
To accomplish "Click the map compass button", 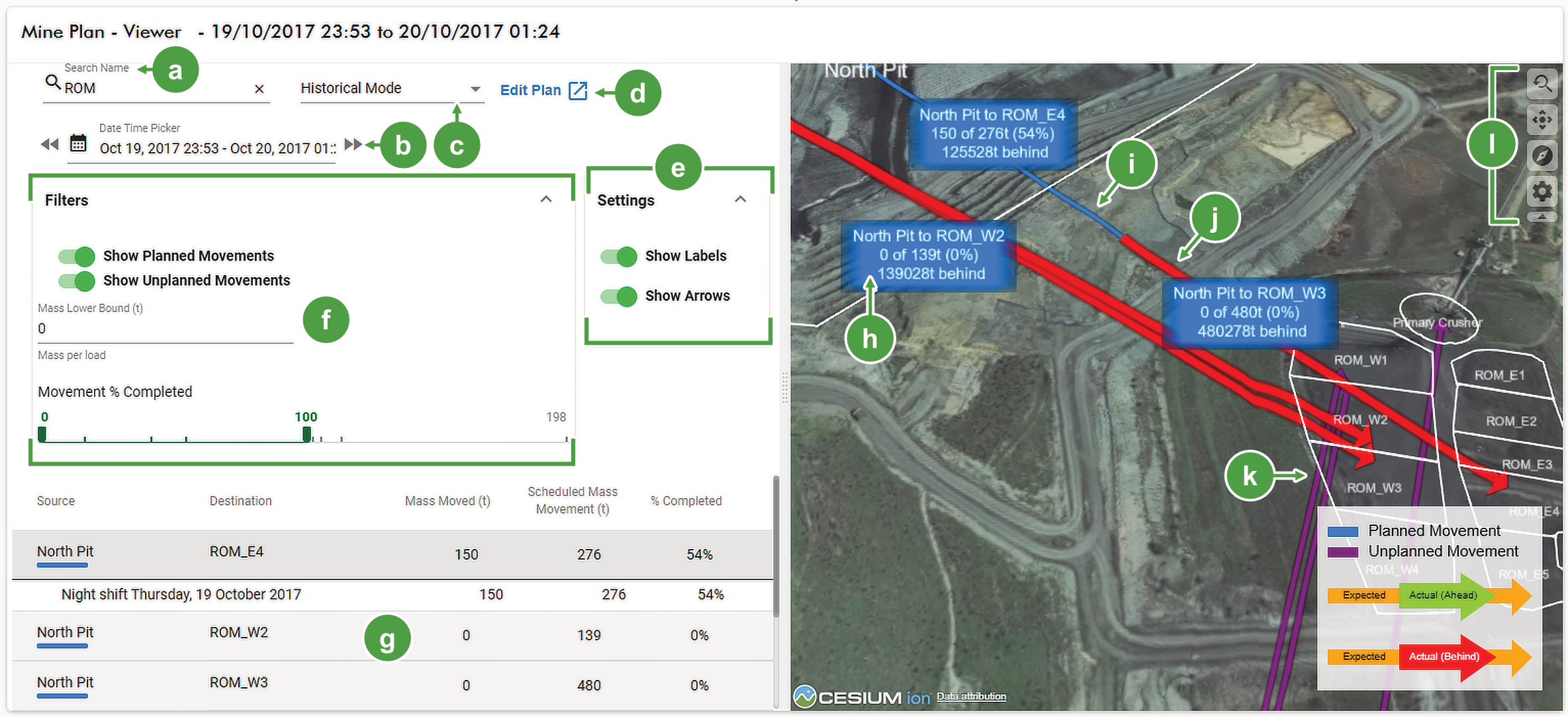I will click(x=1542, y=155).
